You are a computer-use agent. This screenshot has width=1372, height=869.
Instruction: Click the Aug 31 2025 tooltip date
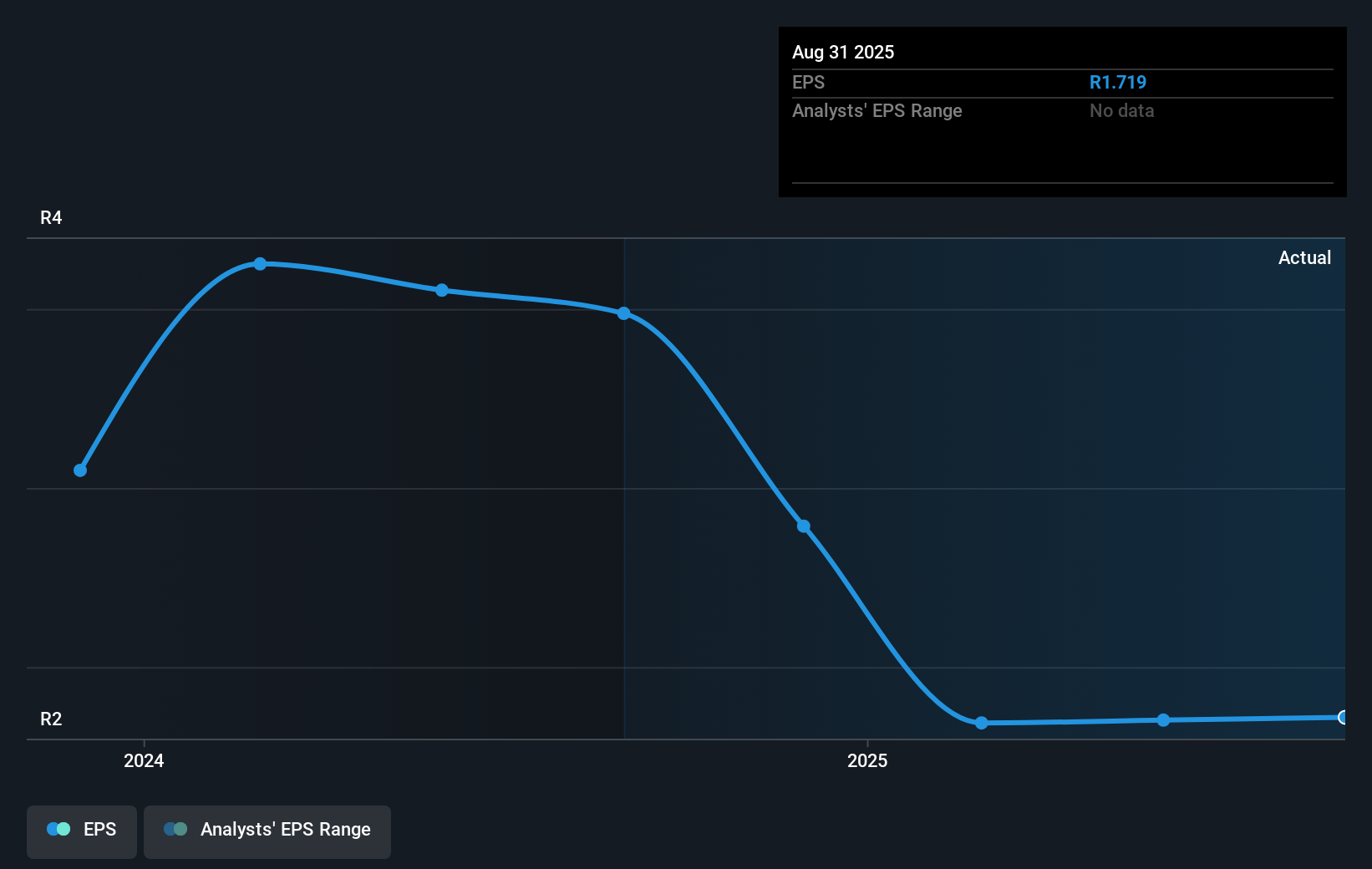843,53
